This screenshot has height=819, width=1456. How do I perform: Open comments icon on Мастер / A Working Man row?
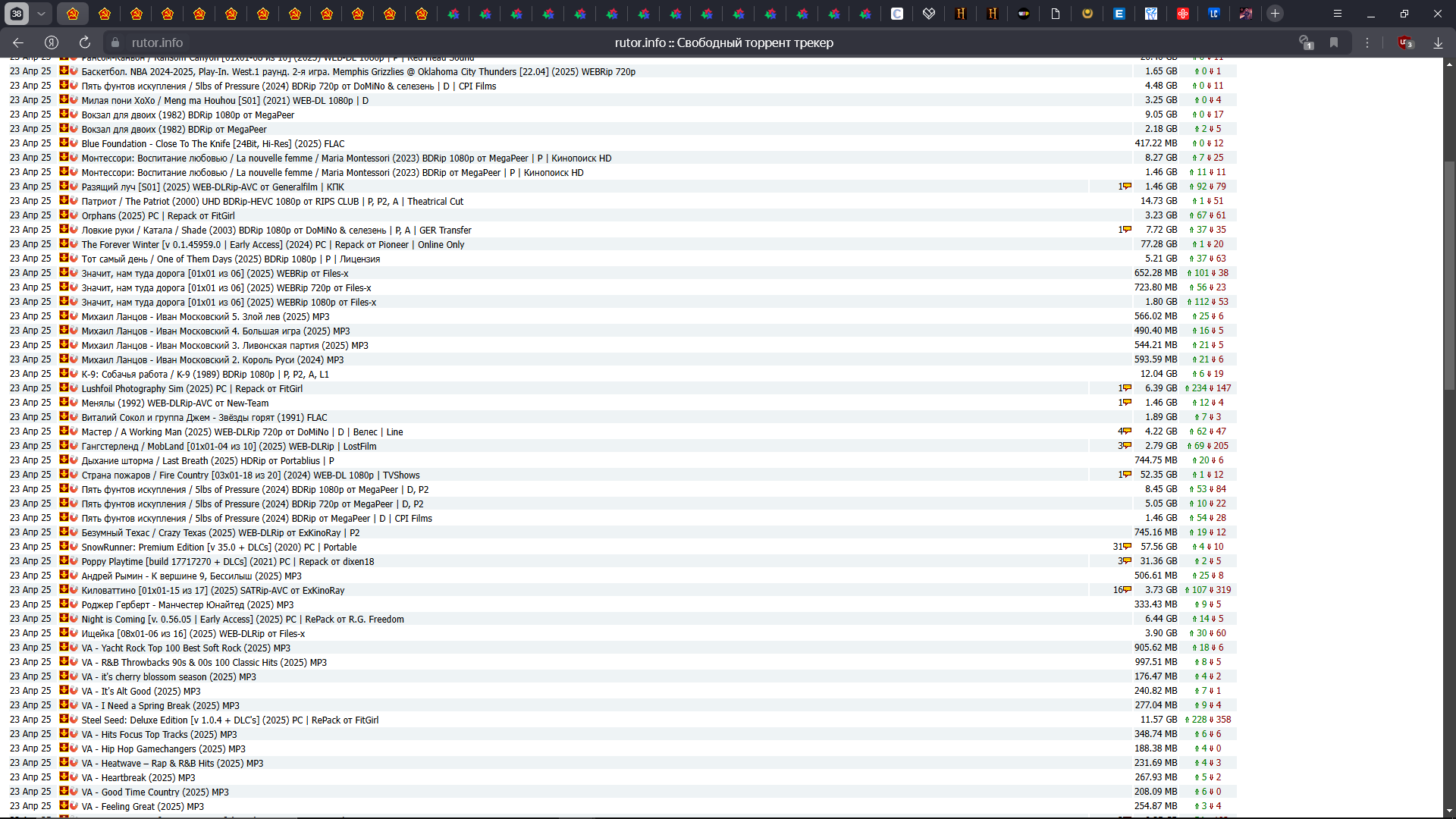(x=1128, y=431)
